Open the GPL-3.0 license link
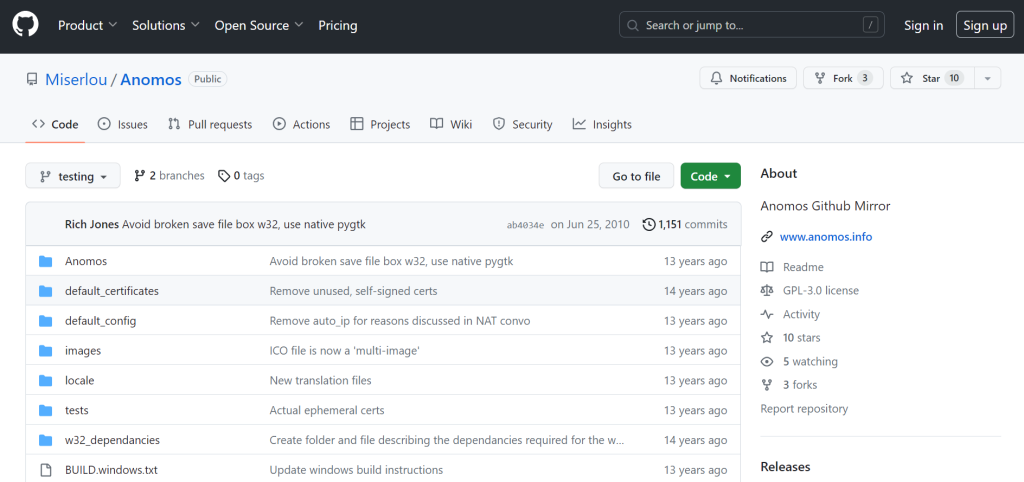Image resolution: width=1024 pixels, height=482 pixels. (820, 290)
